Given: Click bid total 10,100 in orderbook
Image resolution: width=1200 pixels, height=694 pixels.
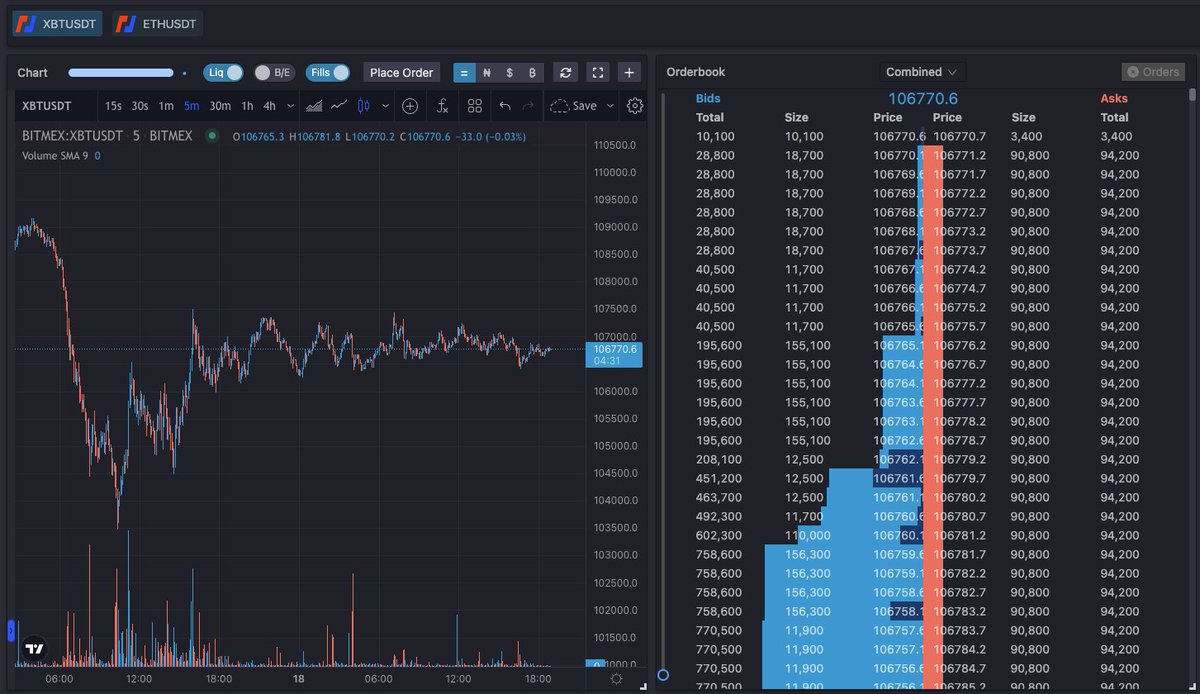Looking at the screenshot, I should pyautogui.click(x=716, y=136).
